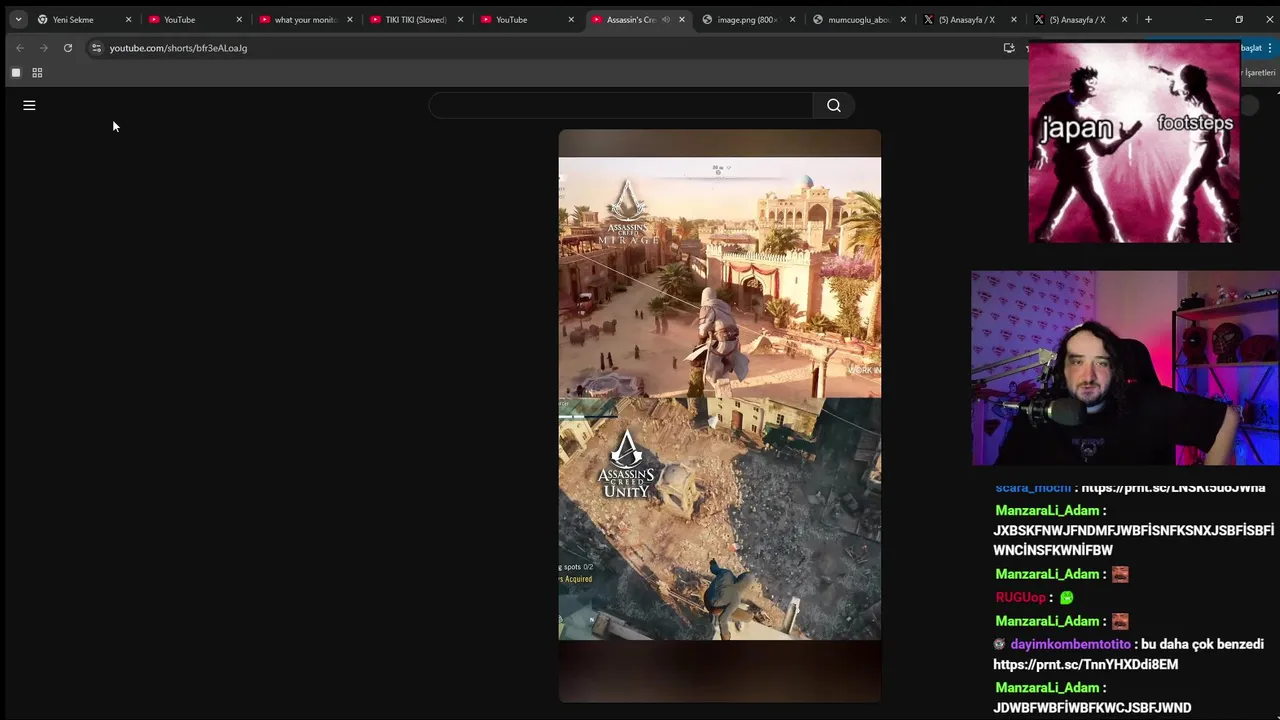The height and width of the screenshot is (720, 1280).
Task: Click the Assassin's Creed Unity logo text
Action: (x=626, y=466)
